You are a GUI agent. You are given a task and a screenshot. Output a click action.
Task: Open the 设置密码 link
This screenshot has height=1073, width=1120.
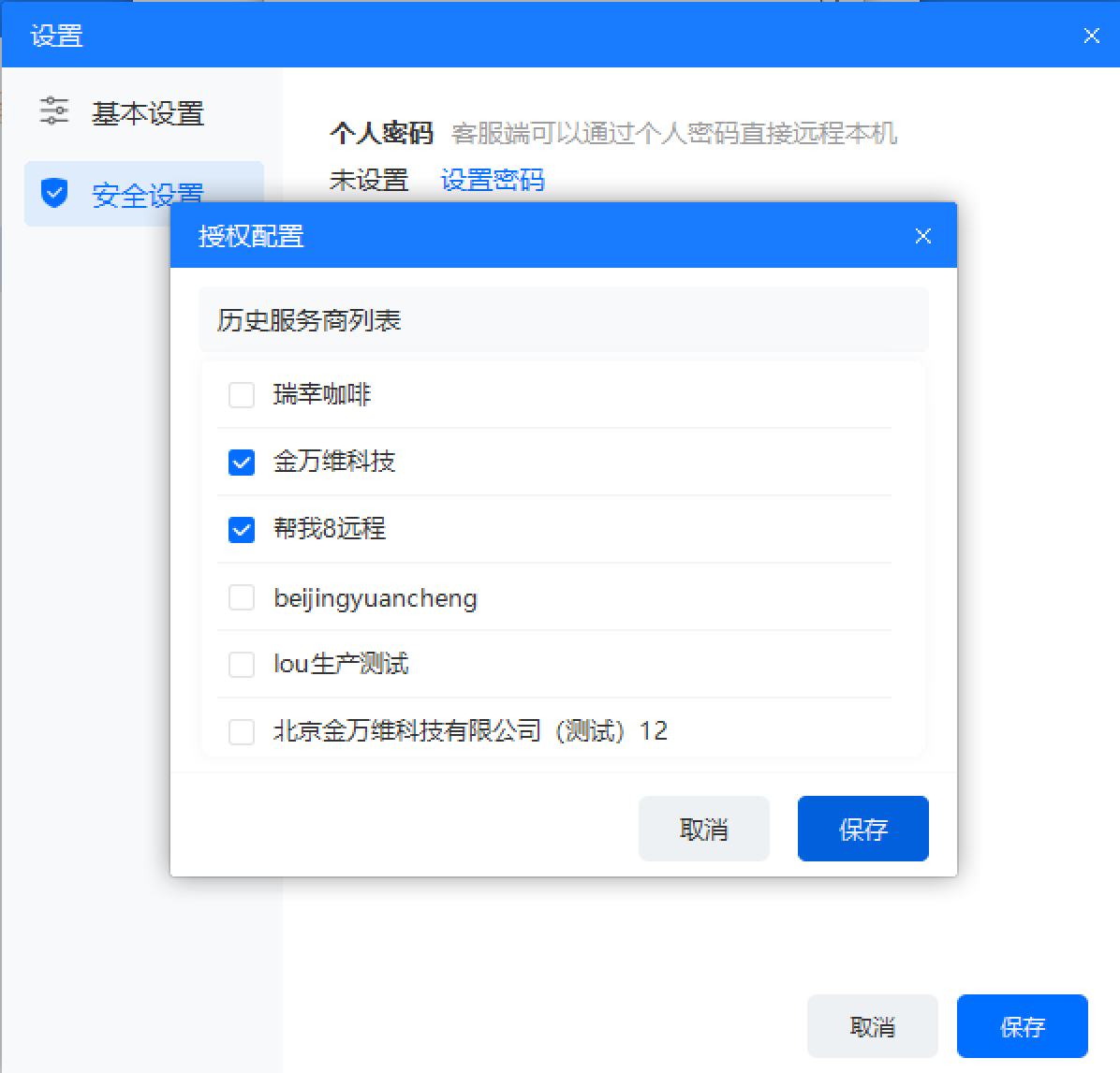[493, 180]
